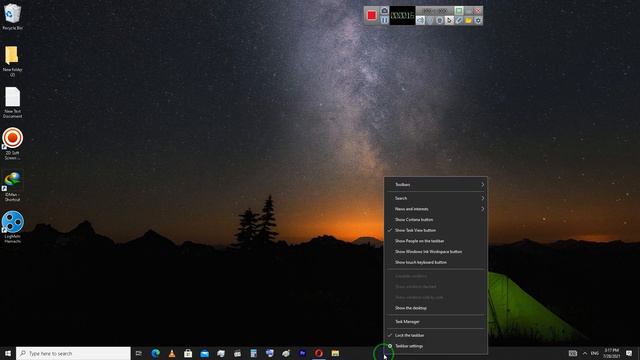This screenshot has width=640, height=360.
Task: Click the red screen recorder taskbar icon
Action: (x=319, y=353)
